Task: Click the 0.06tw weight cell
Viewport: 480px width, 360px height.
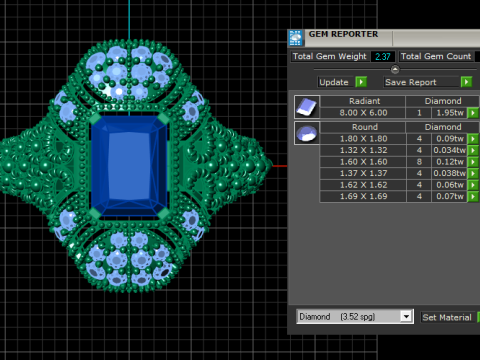Action: tap(449, 185)
